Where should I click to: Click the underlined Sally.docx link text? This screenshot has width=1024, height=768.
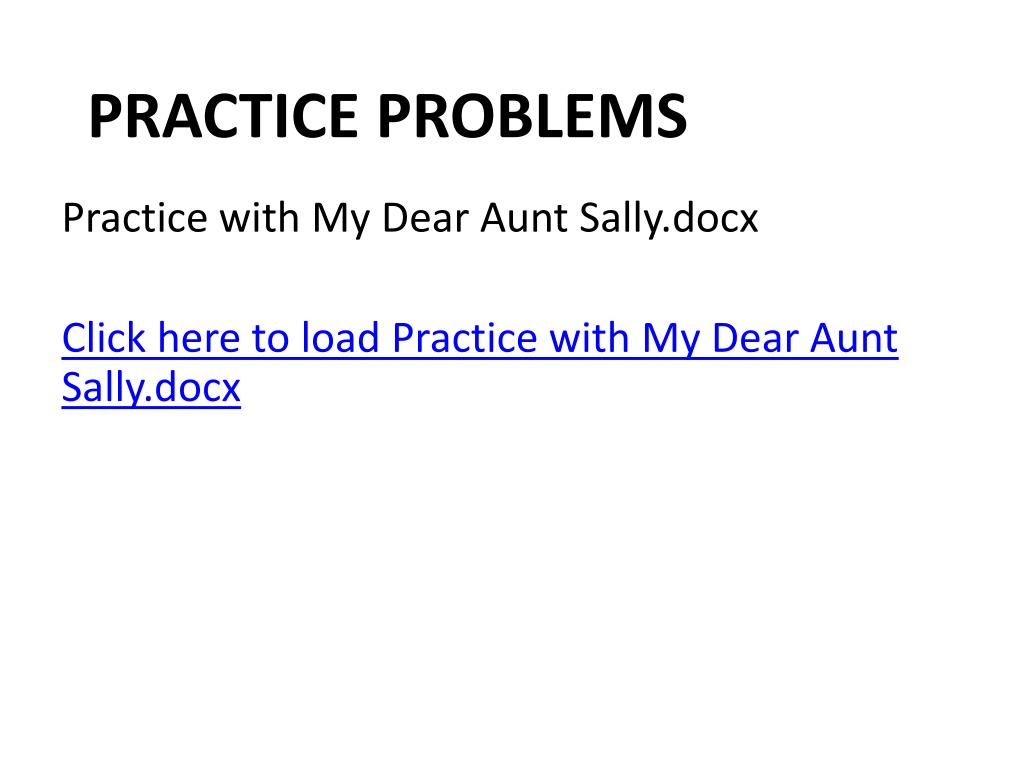pos(152,387)
